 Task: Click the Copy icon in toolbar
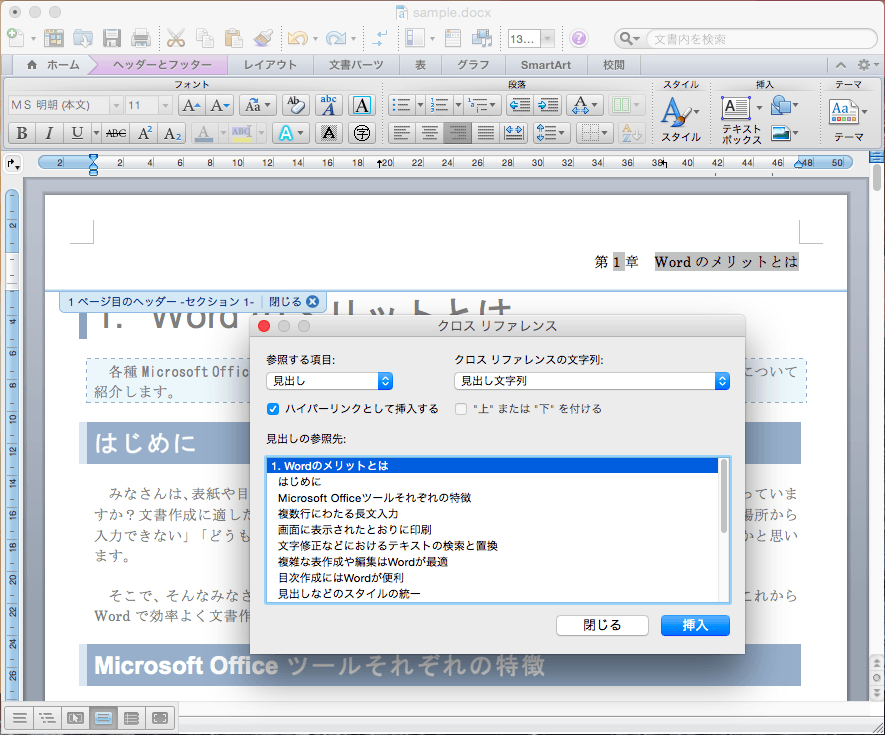point(204,38)
